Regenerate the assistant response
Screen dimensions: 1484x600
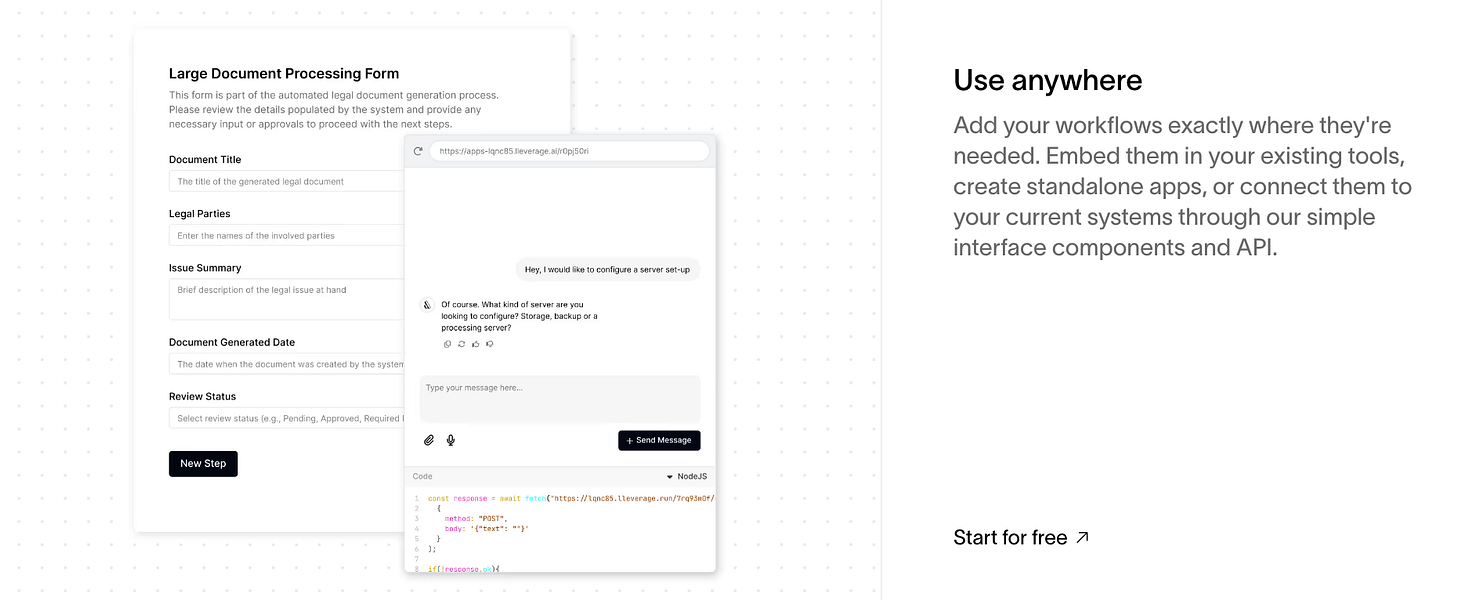(462, 344)
